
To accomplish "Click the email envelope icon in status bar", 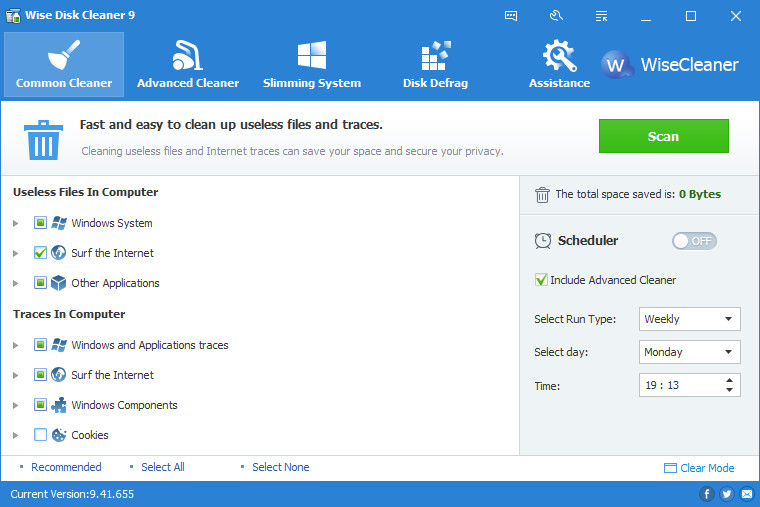I will click(x=747, y=494).
